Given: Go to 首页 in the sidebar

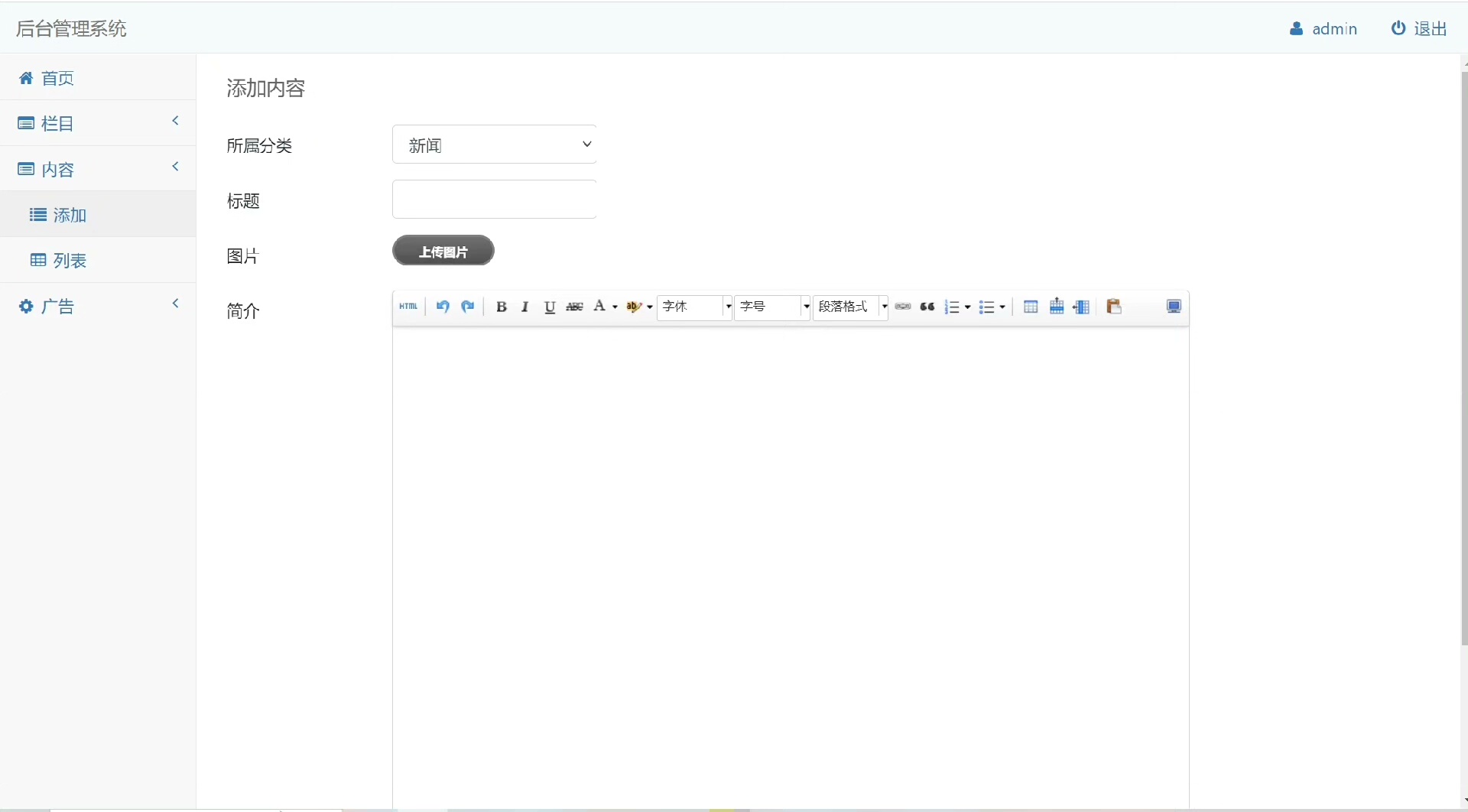Looking at the screenshot, I should (x=98, y=77).
